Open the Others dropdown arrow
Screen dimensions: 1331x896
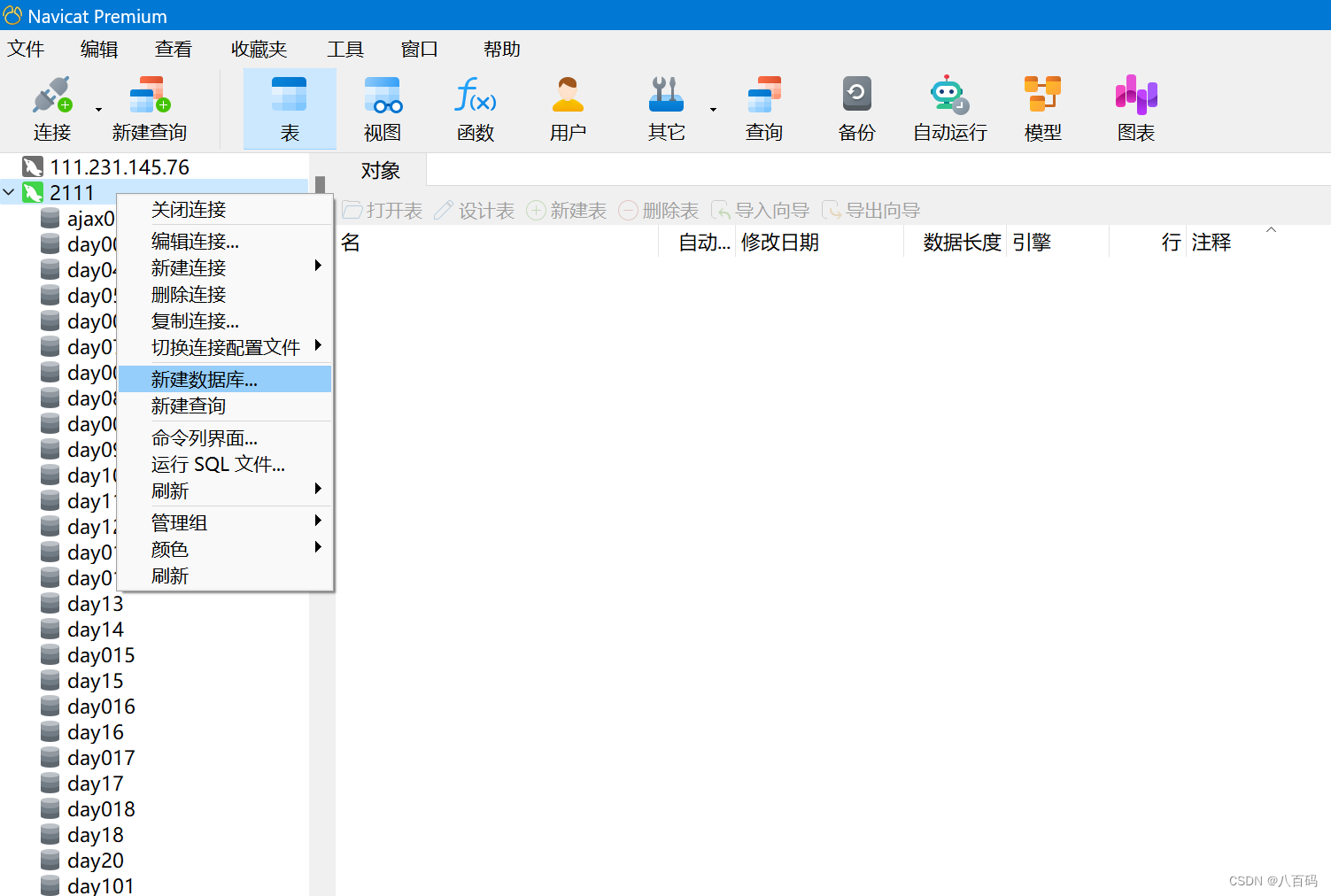tap(713, 110)
